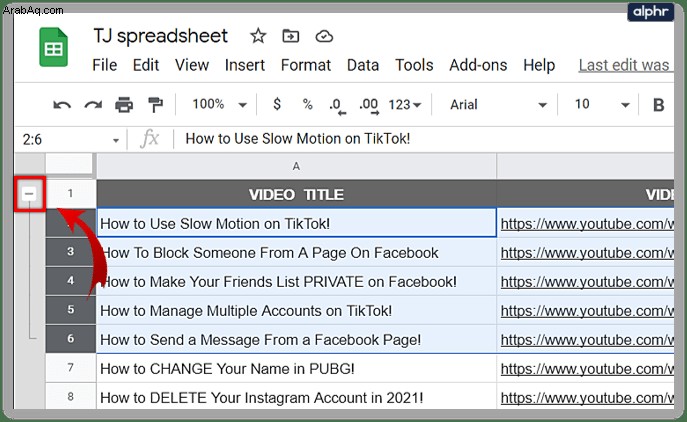This screenshot has height=422, width=687.
Task: Print the spreadsheet
Action: [124, 105]
